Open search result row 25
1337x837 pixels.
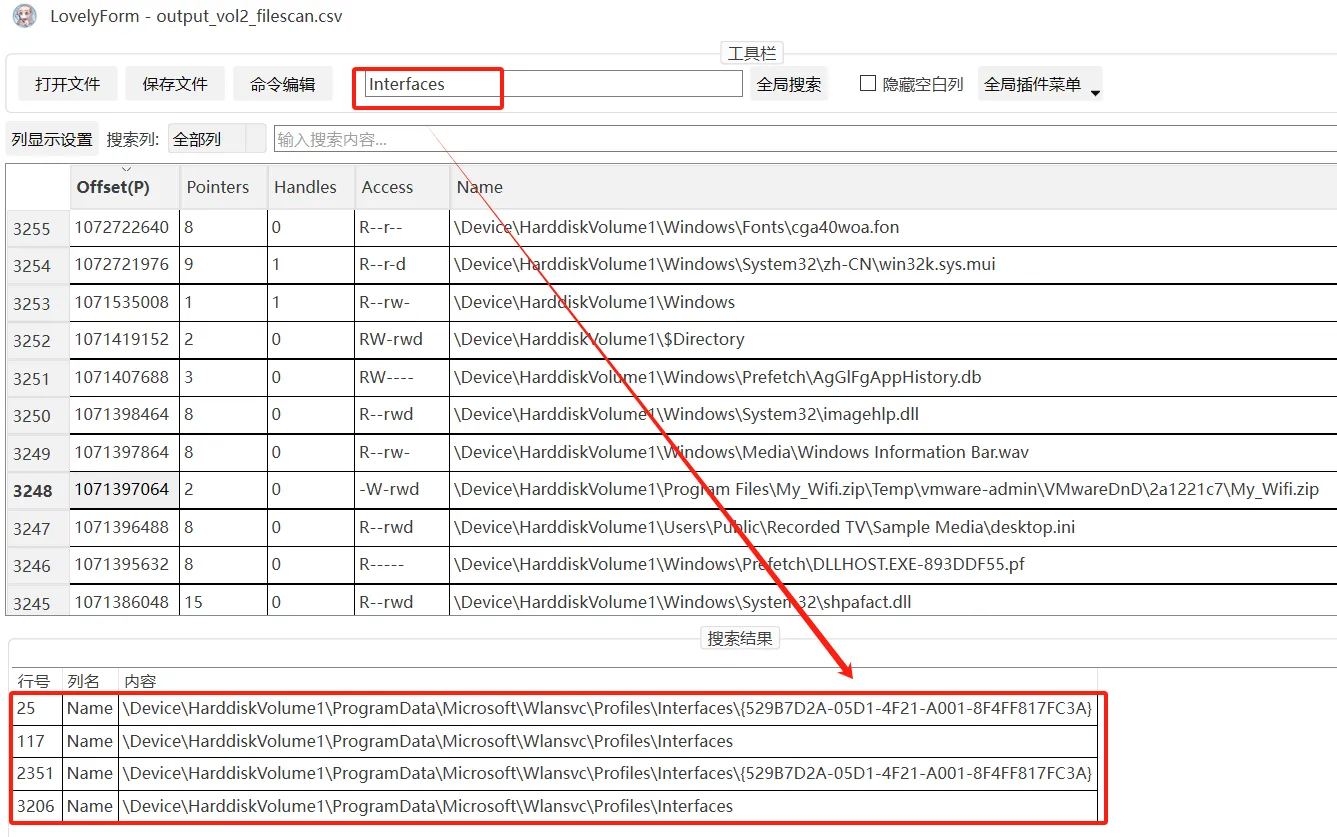point(556,708)
